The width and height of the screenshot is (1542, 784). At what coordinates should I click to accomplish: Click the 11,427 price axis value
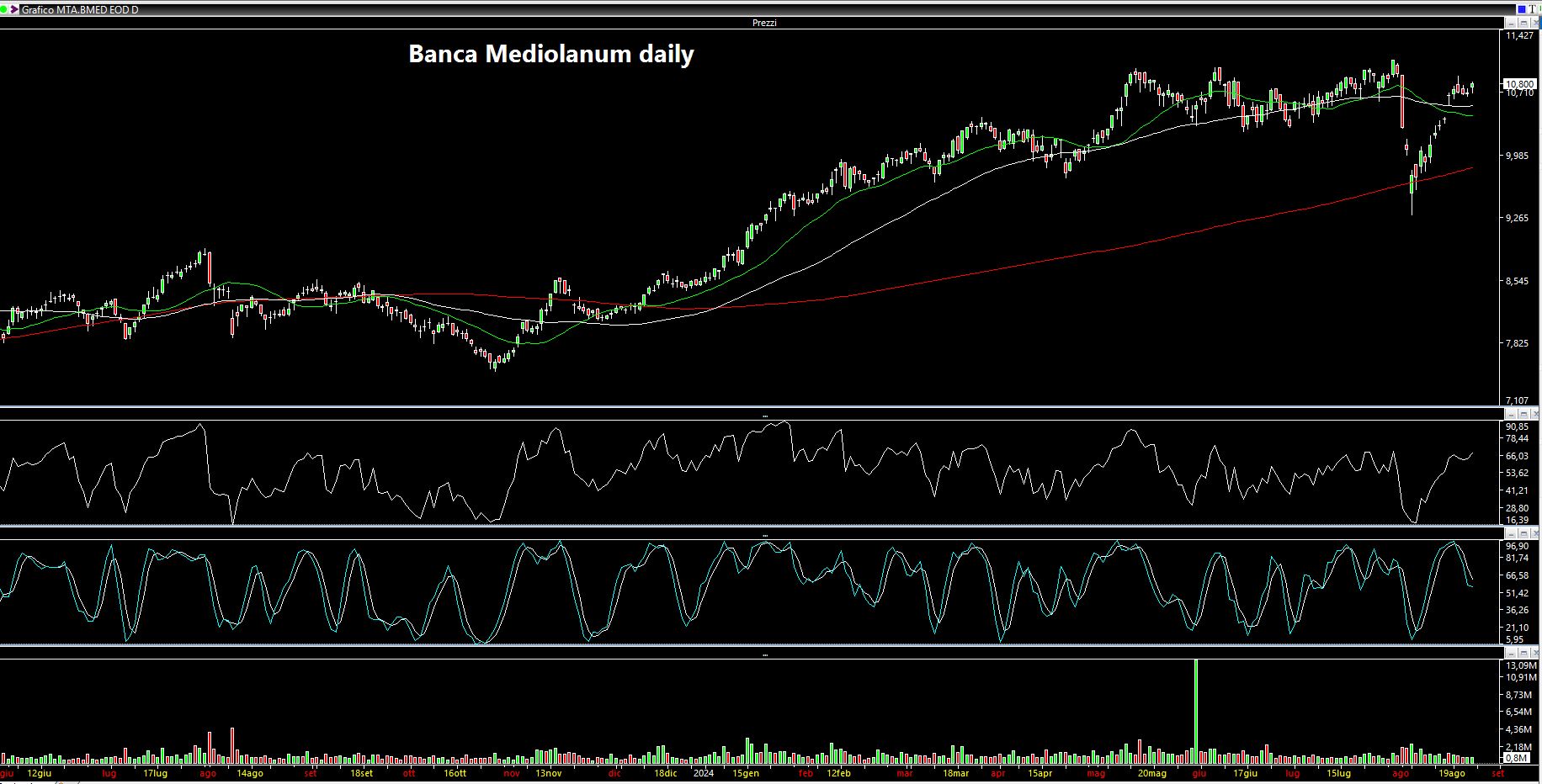click(x=1520, y=35)
